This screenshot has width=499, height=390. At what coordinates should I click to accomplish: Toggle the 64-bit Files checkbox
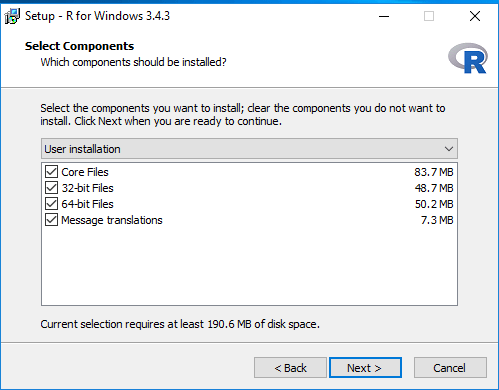pyautogui.click(x=51, y=204)
